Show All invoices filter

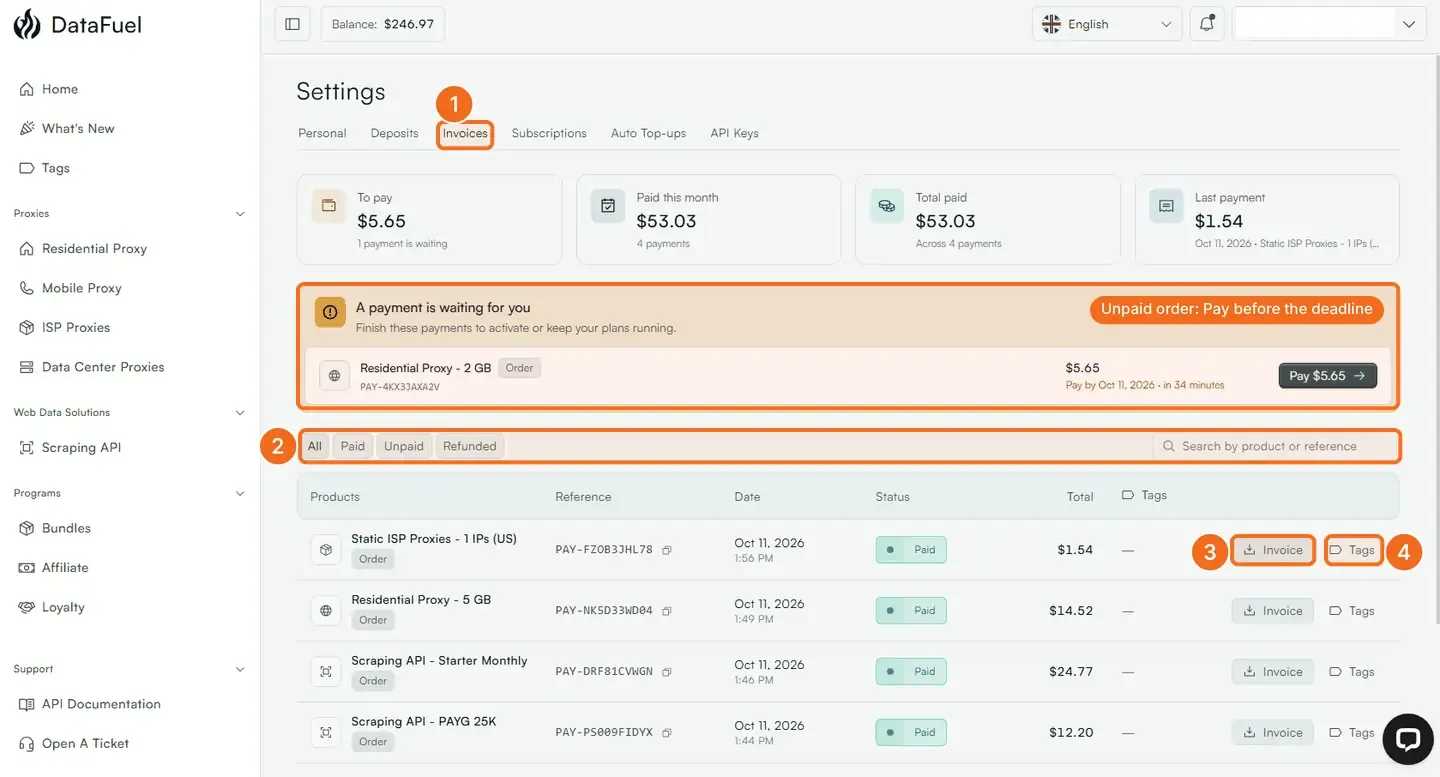tap(315, 446)
